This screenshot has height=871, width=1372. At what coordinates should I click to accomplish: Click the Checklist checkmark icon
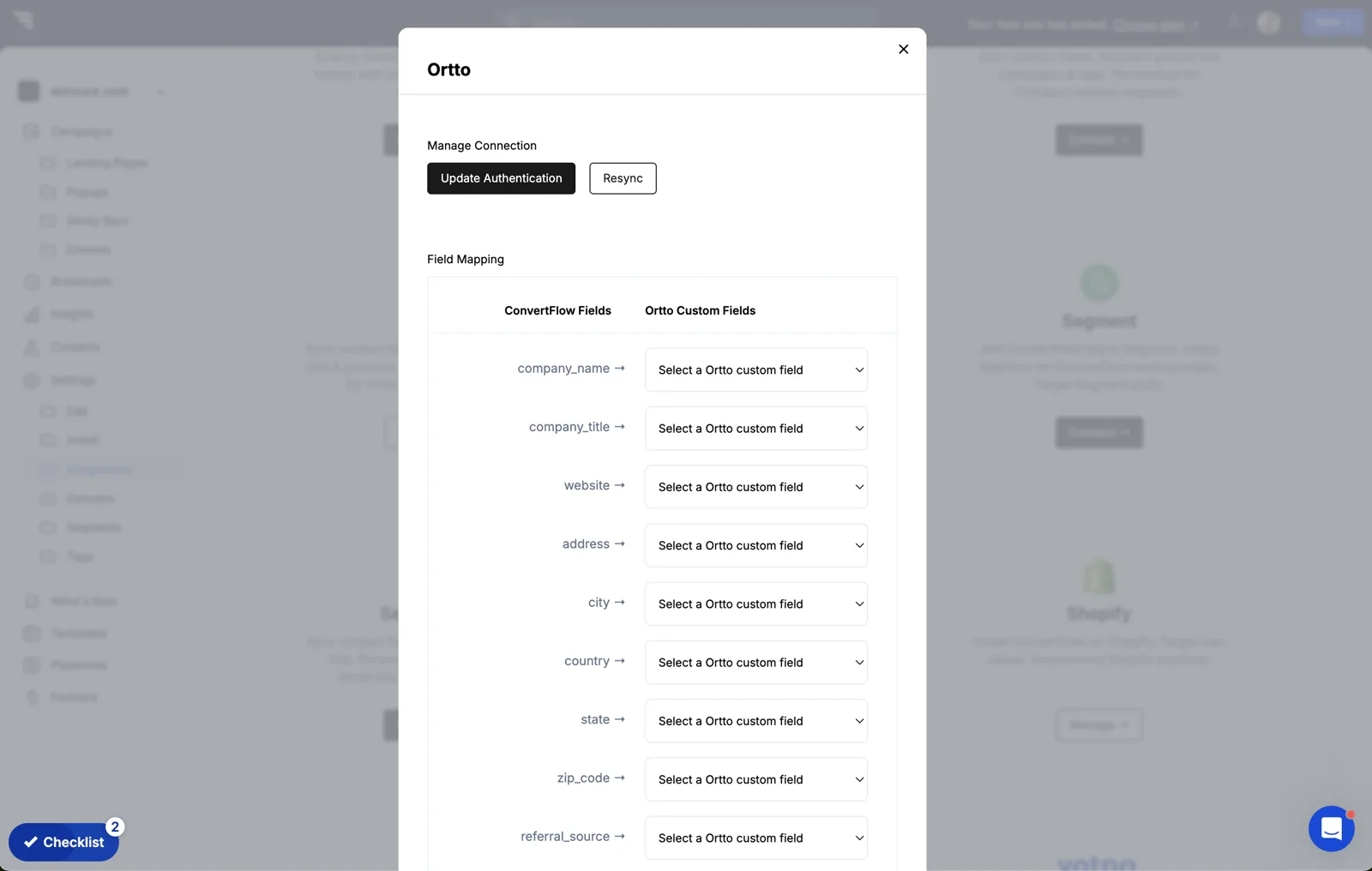pos(31,842)
